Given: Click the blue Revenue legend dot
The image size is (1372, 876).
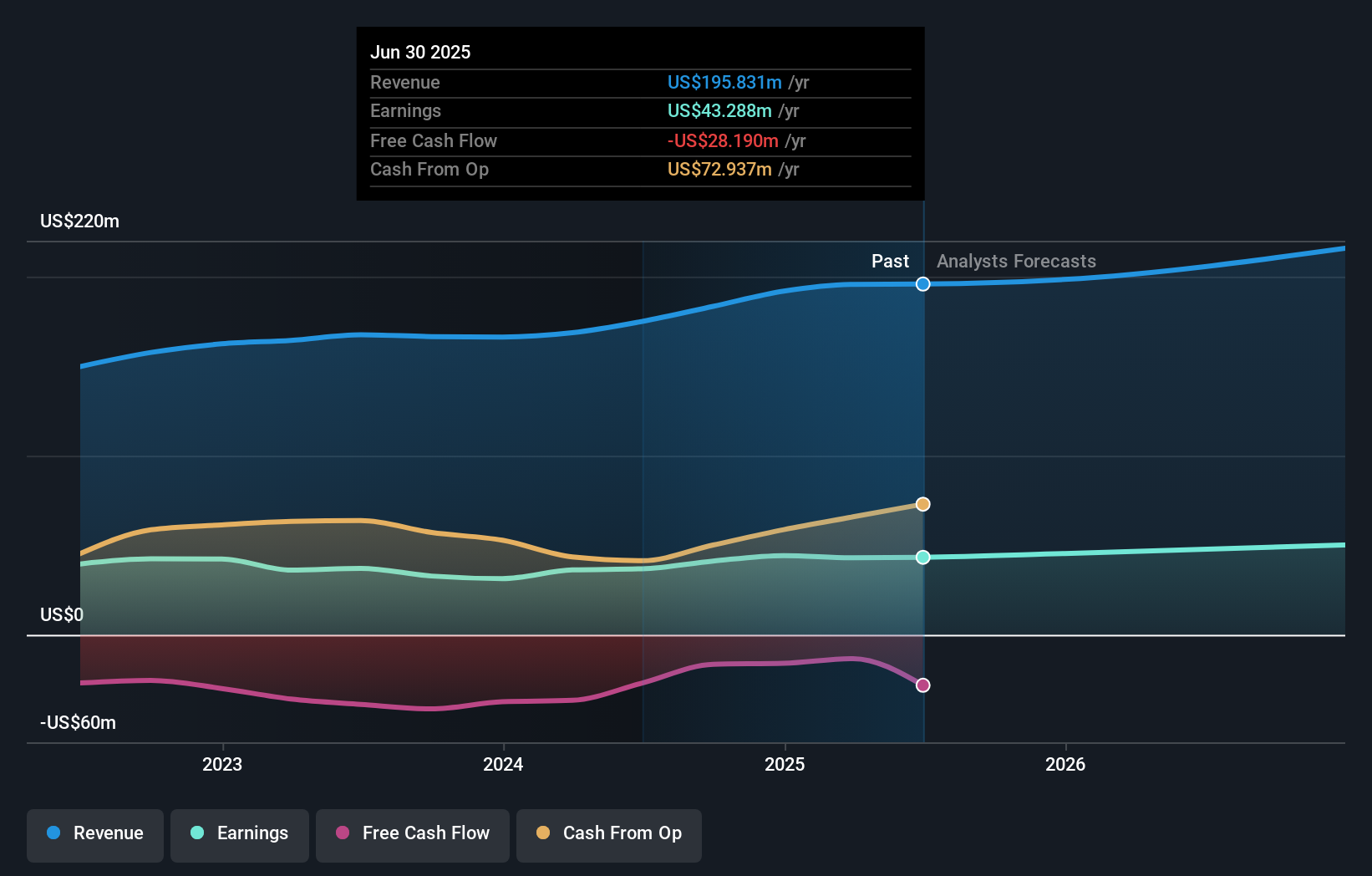Looking at the screenshot, I should (53, 833).
